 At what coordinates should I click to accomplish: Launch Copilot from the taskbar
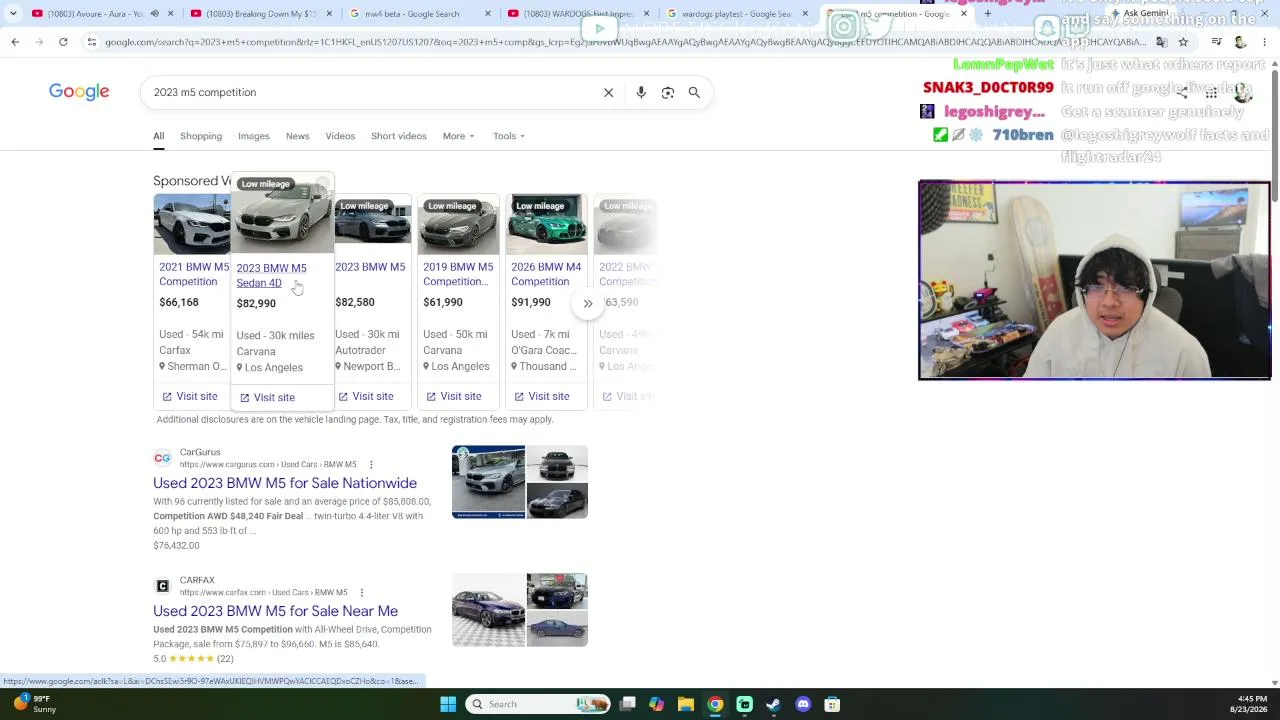tap(656, 704)
